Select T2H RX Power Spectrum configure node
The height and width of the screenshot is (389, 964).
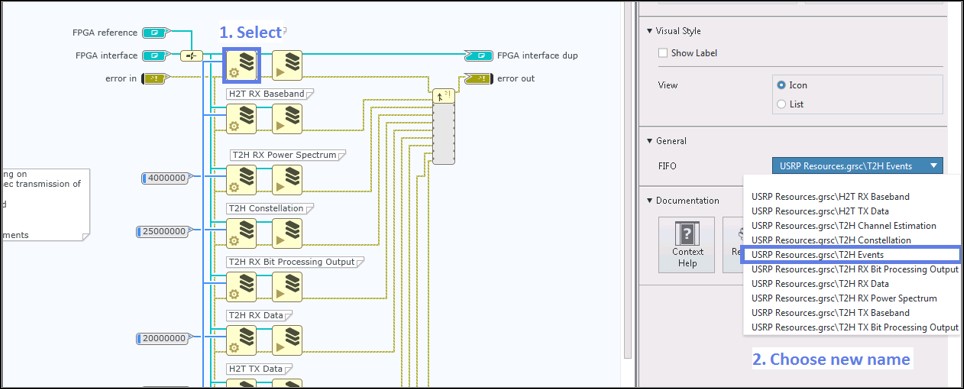[x=242, y=180]
